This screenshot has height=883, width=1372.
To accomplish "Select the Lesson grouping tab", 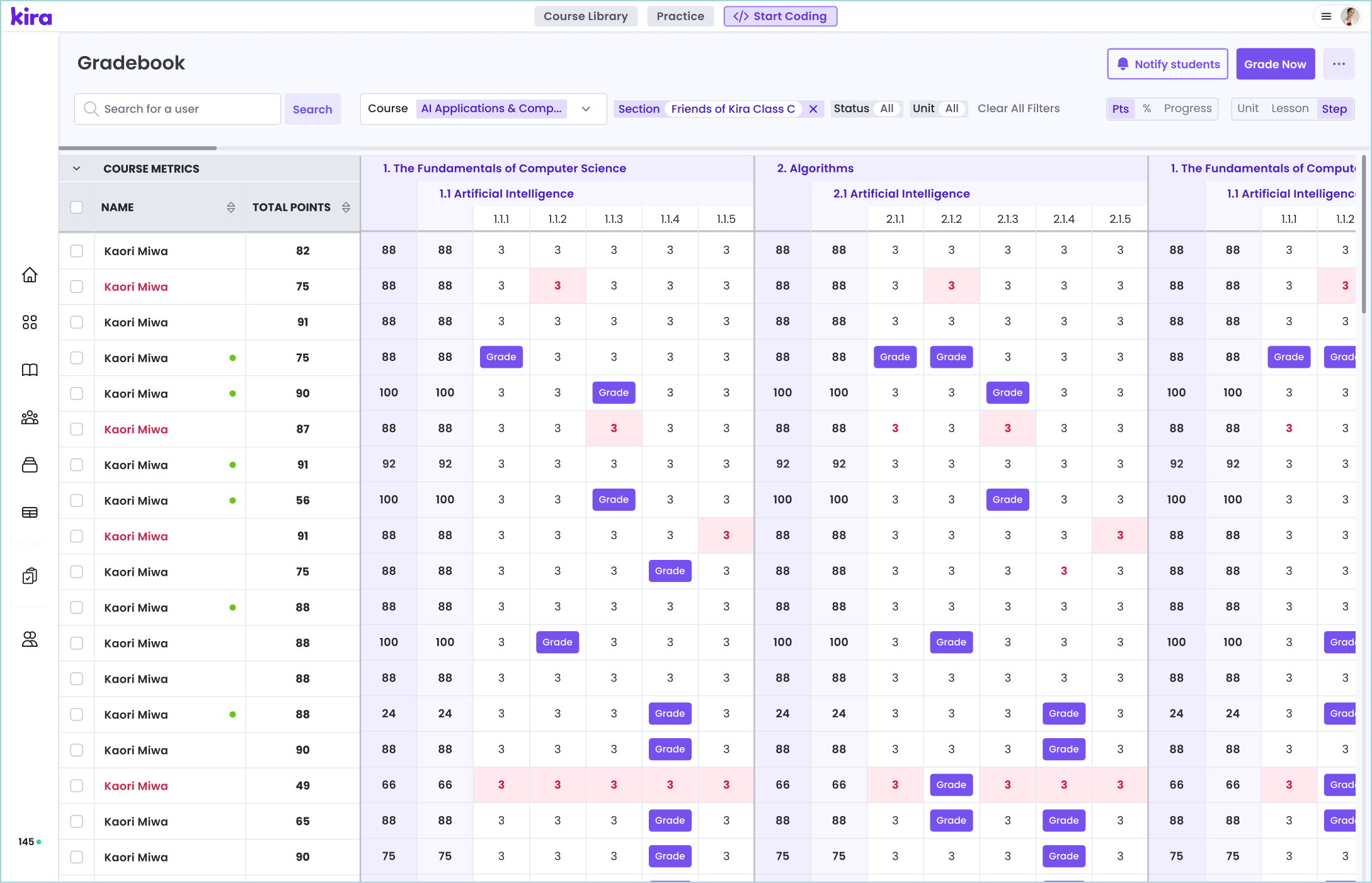I will pos(1289,108).
